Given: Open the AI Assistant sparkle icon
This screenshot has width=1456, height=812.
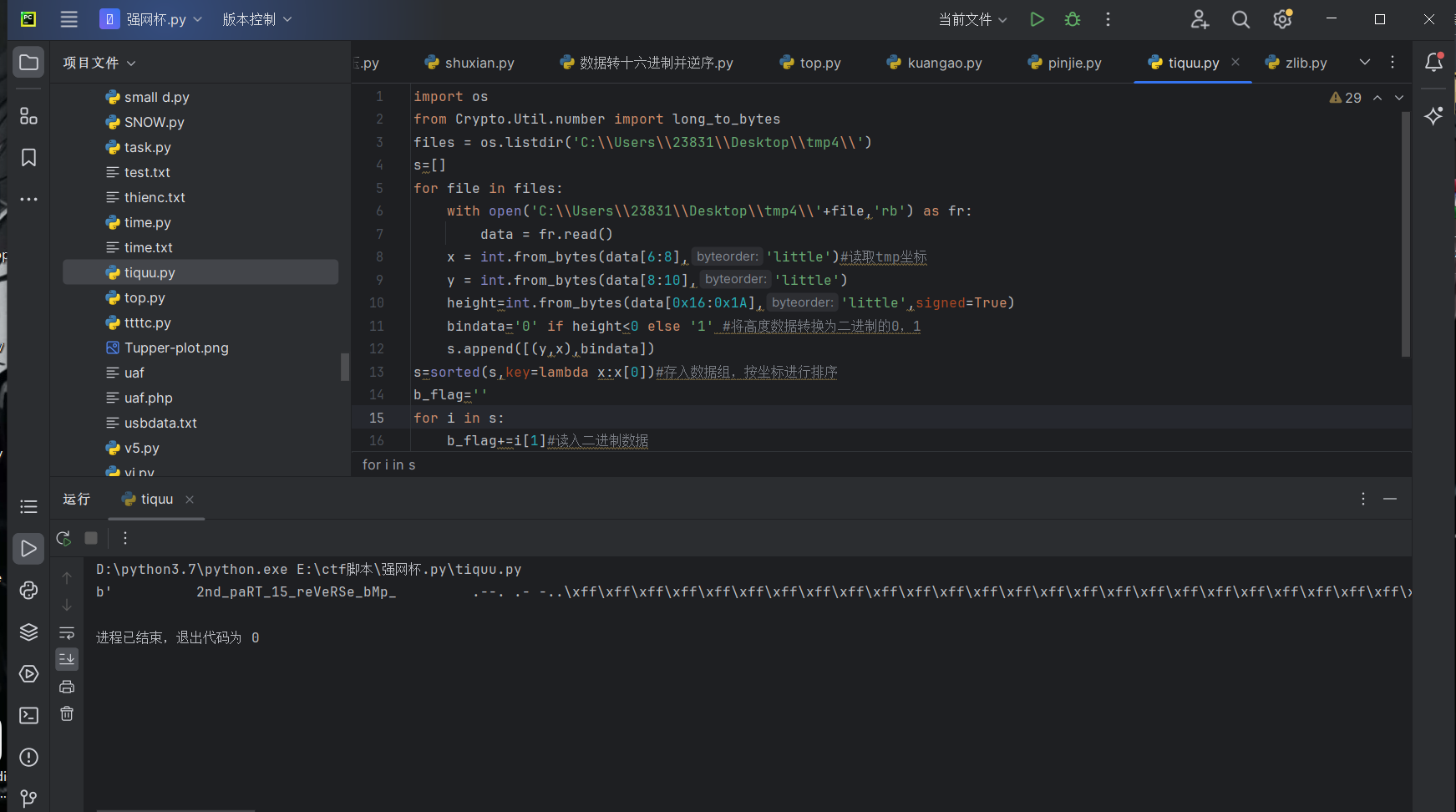Looking at the screenshot, I should tap(1433, 116).
